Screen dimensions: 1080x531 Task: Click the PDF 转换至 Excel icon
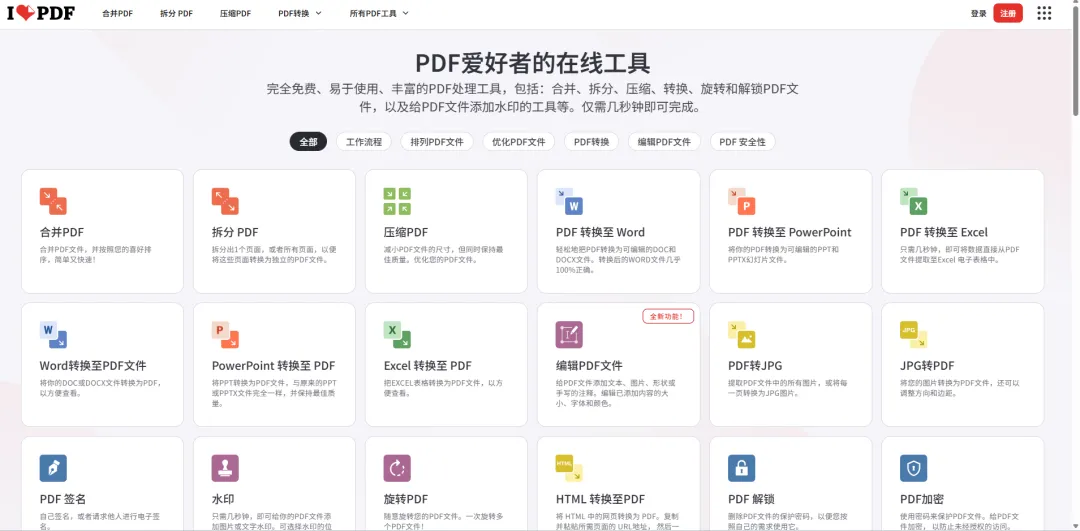(914, 201)
